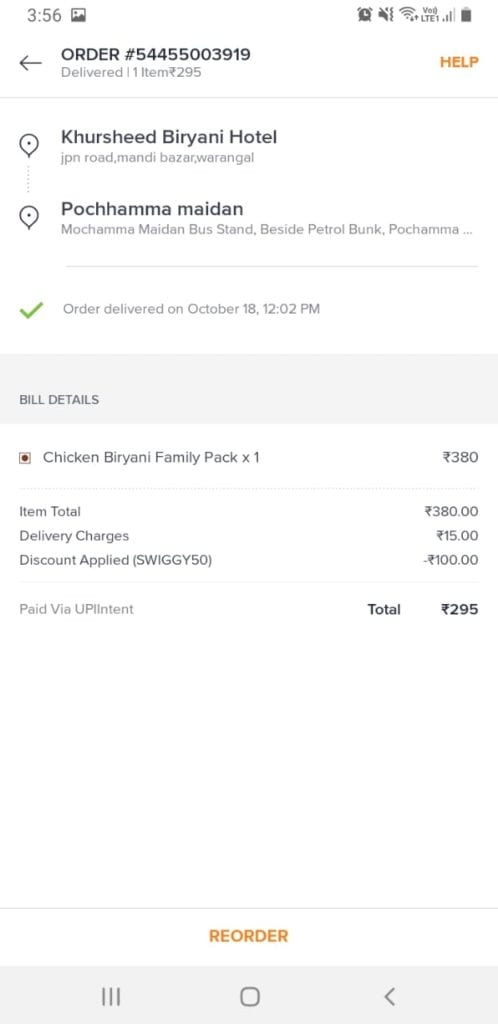Tap the Total ₹295 amount
498x1024 pixels.
459,609
